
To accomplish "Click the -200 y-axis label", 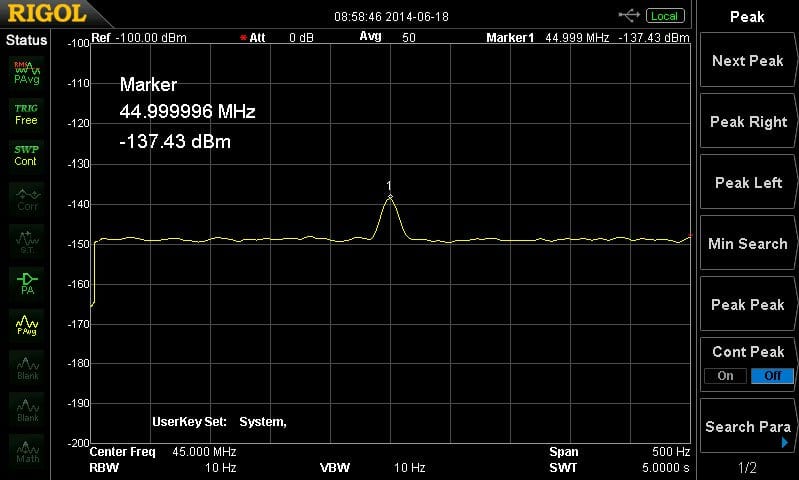I will tap(78, 443).
